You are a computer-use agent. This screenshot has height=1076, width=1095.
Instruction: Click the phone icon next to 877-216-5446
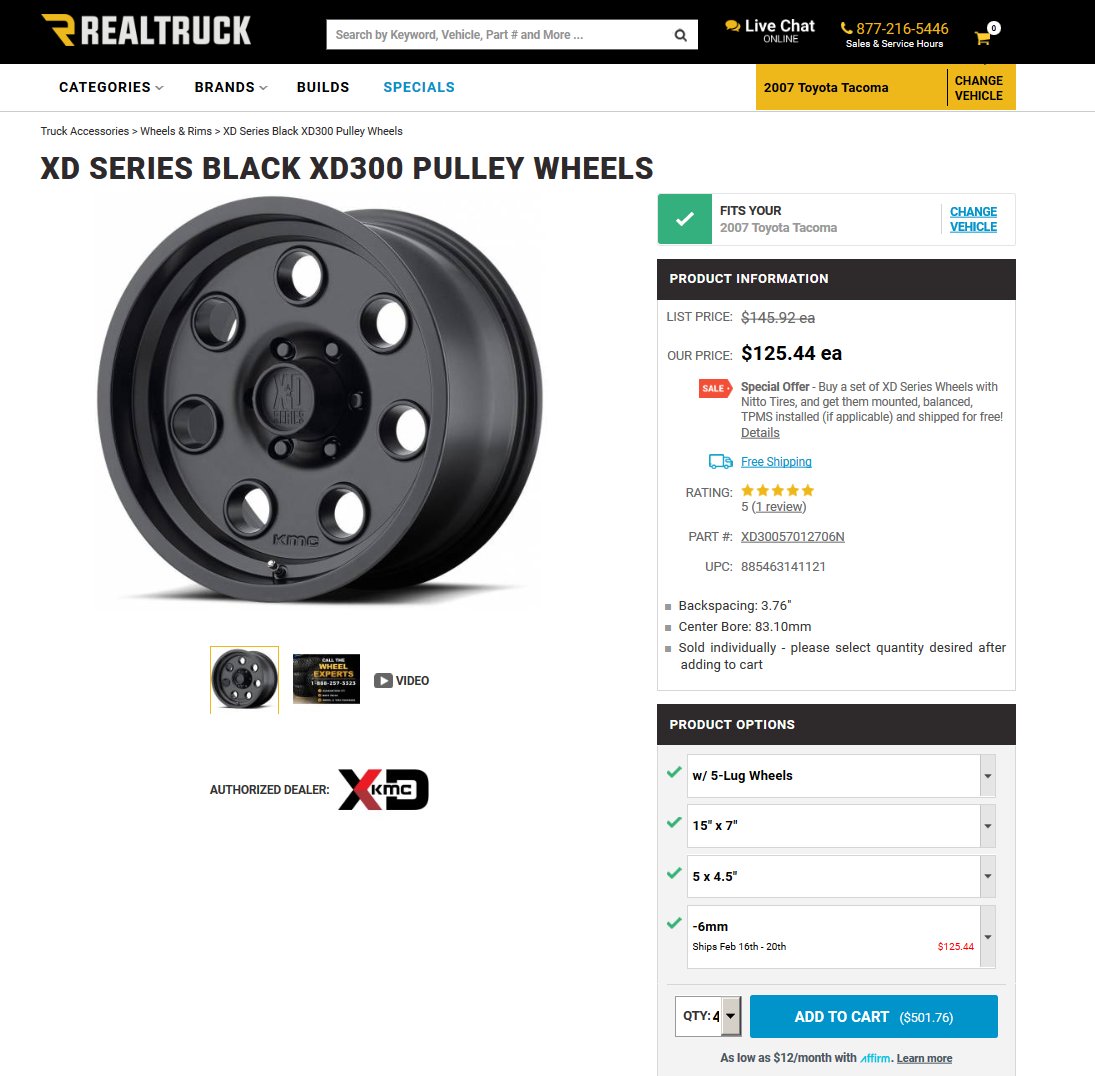[846, 29]
